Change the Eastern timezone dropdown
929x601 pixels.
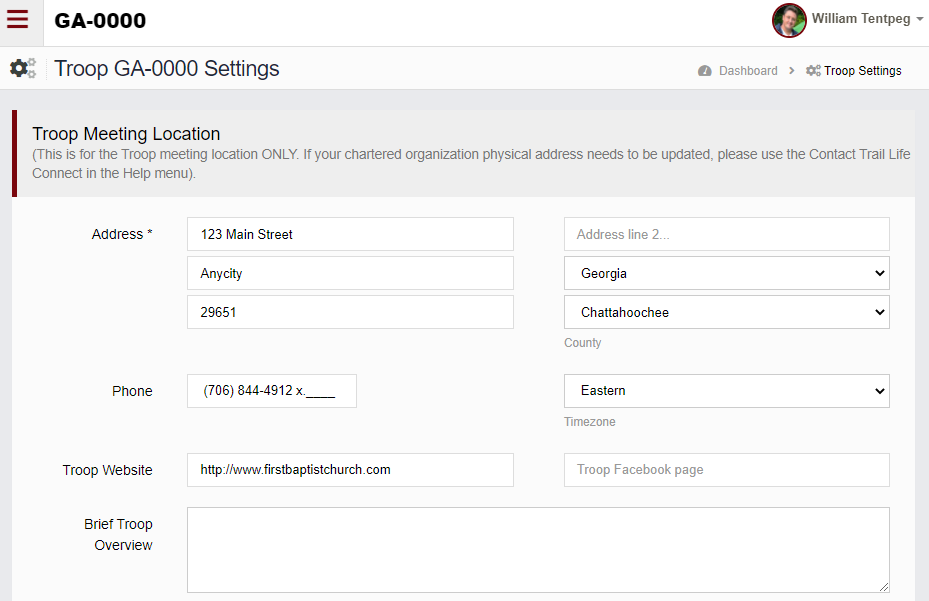(x=726, y=391)
